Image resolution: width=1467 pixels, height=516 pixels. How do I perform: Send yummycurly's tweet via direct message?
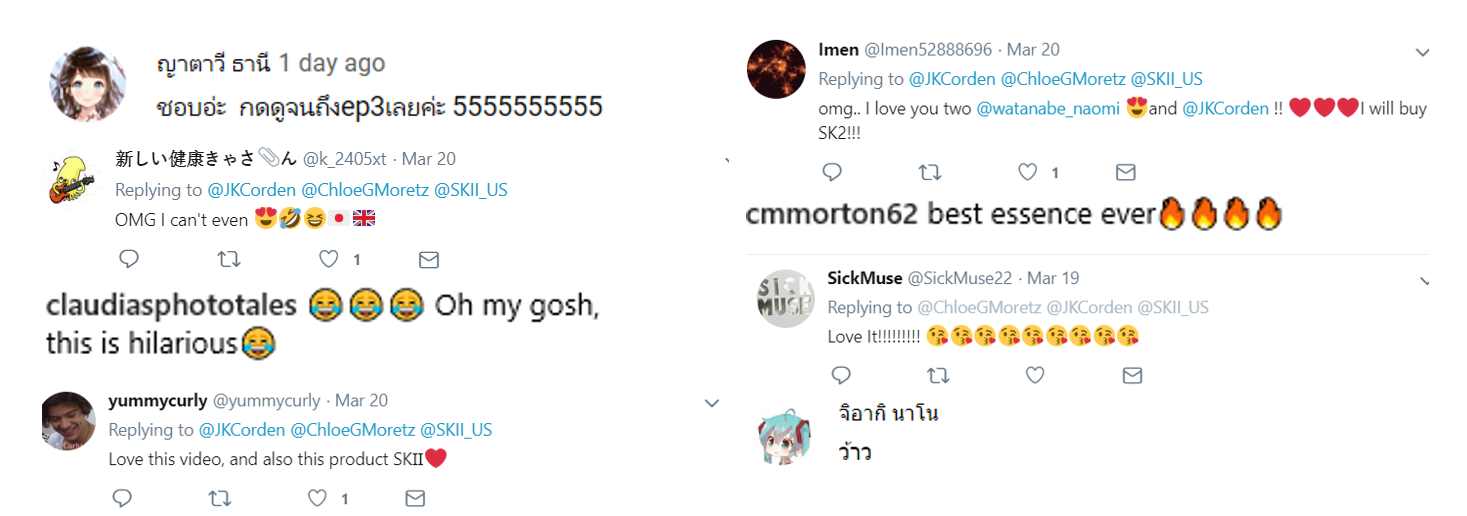[x=415, y=498]
